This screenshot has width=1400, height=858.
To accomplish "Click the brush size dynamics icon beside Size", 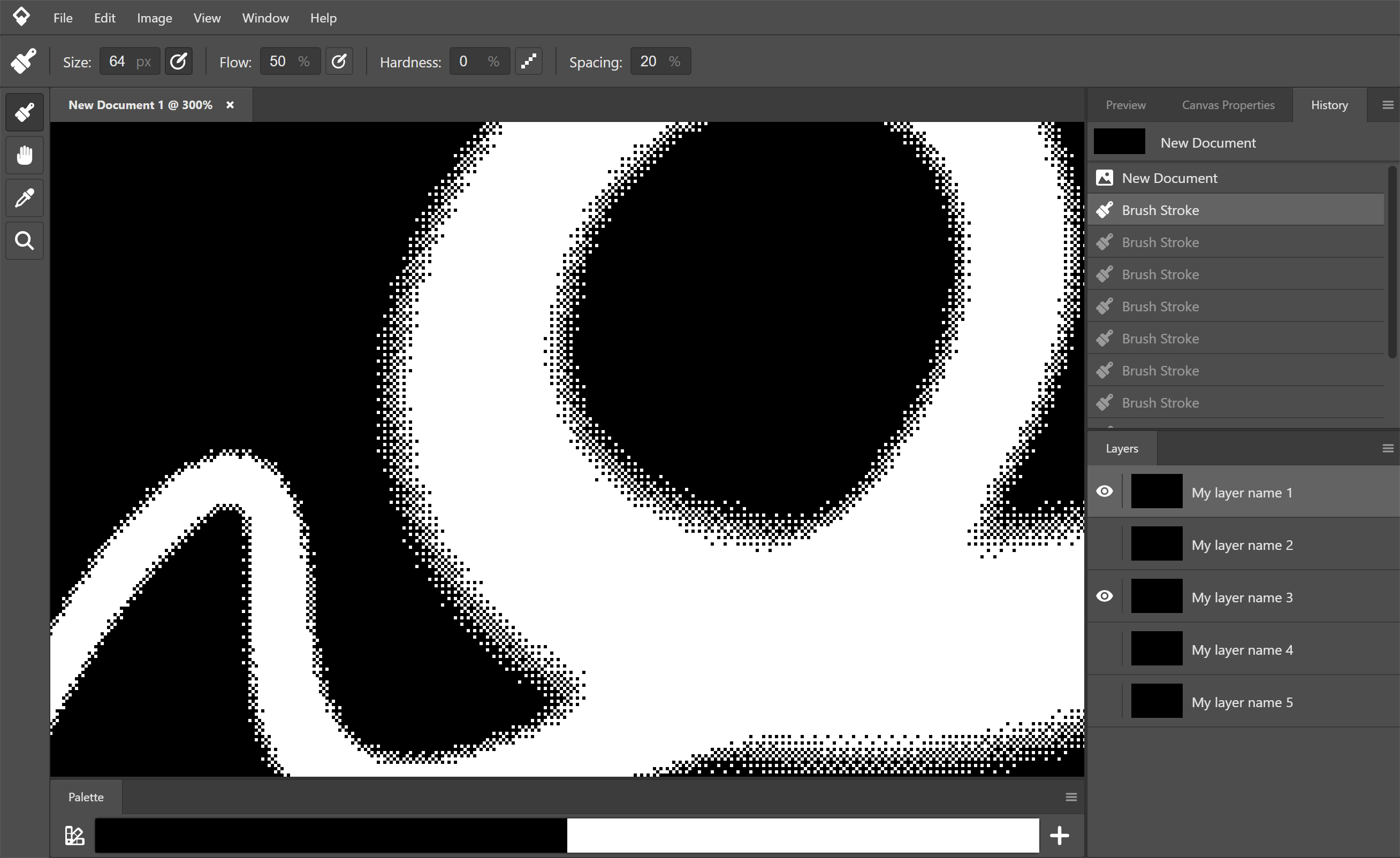I will 178,61.
